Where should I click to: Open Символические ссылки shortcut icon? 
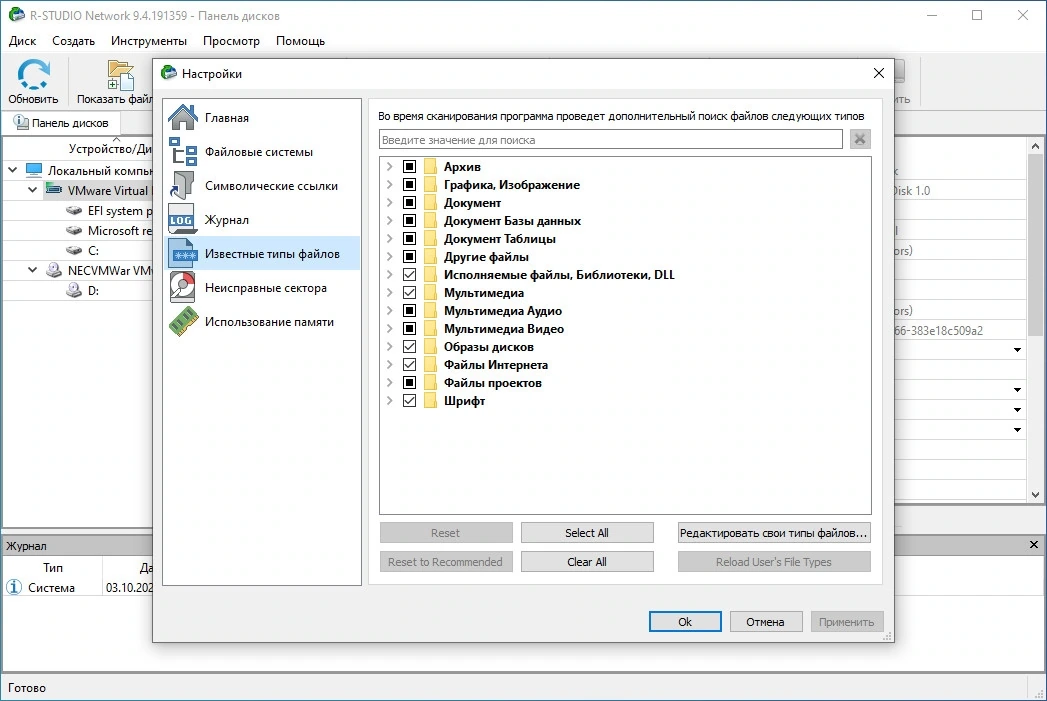182,186
